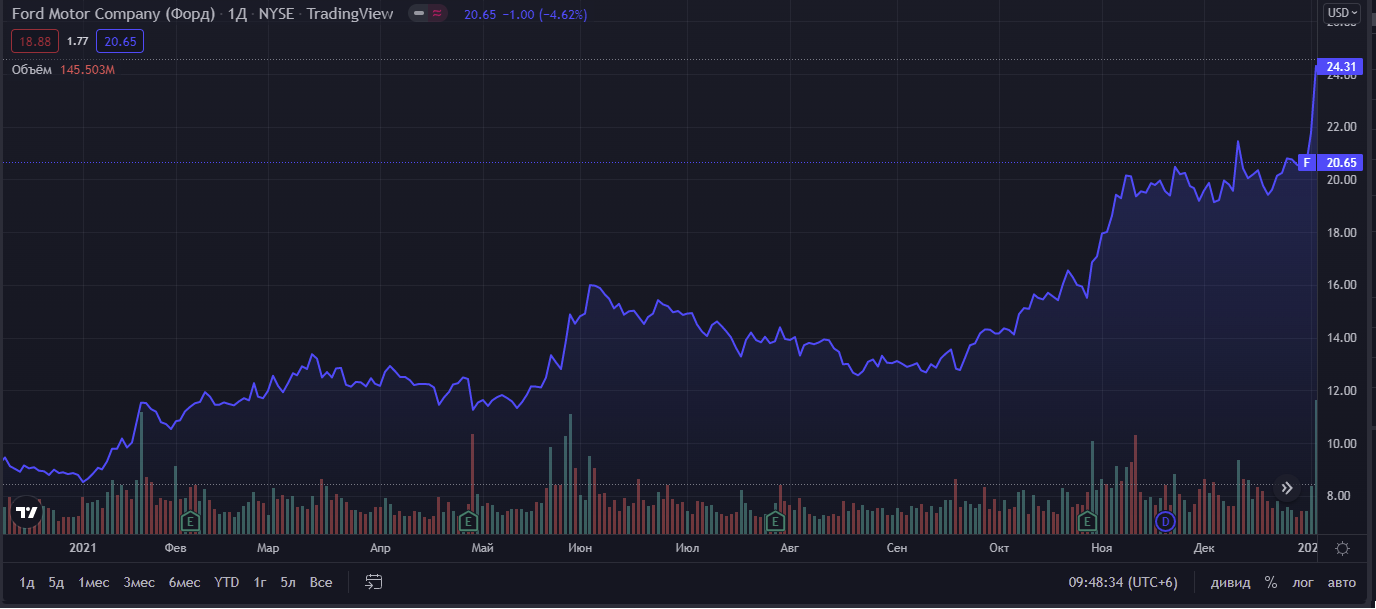Click the Июн label on the time axis
1376x609 pixels.
[x=579, y=548]
